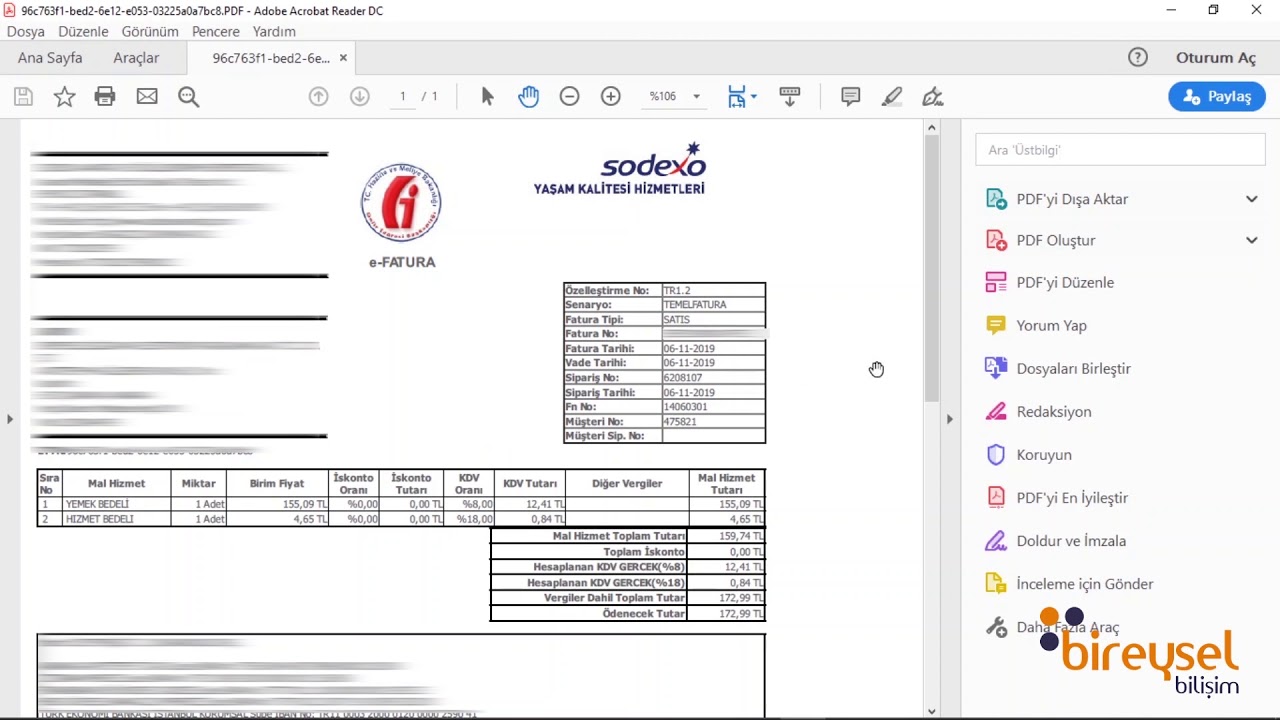
Task: Activate the Hand pan tool
Action: tap(528, 97)
